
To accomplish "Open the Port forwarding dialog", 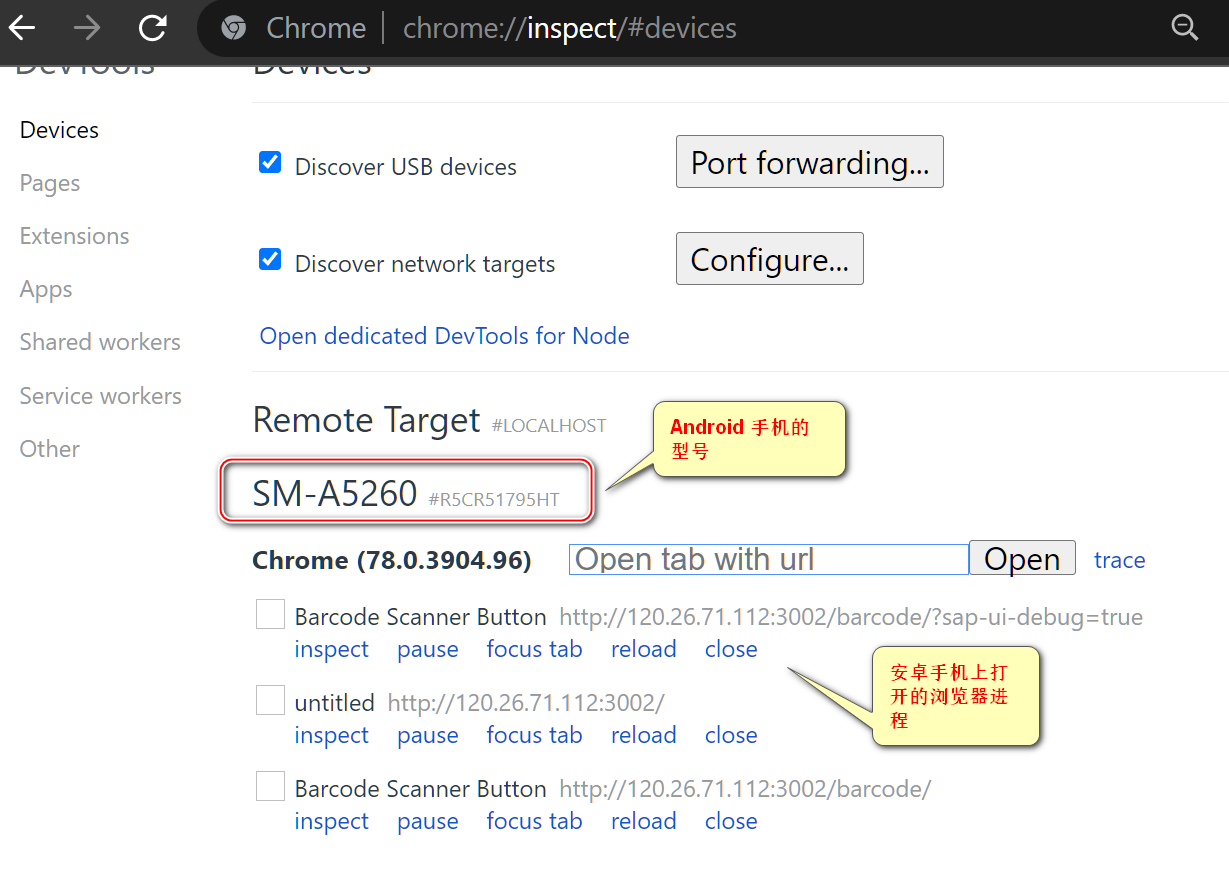I will click(x=810, y=162).
